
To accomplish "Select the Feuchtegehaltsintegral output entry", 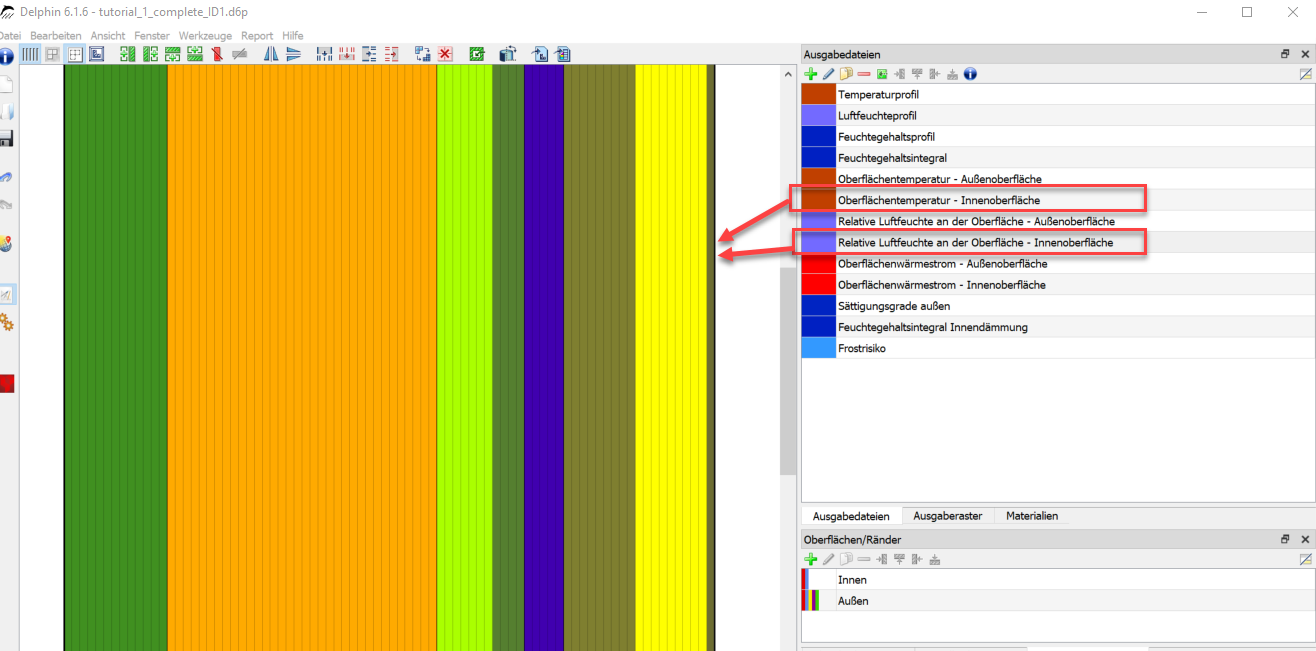I will pyautogui.click(x=1058, y=157).
